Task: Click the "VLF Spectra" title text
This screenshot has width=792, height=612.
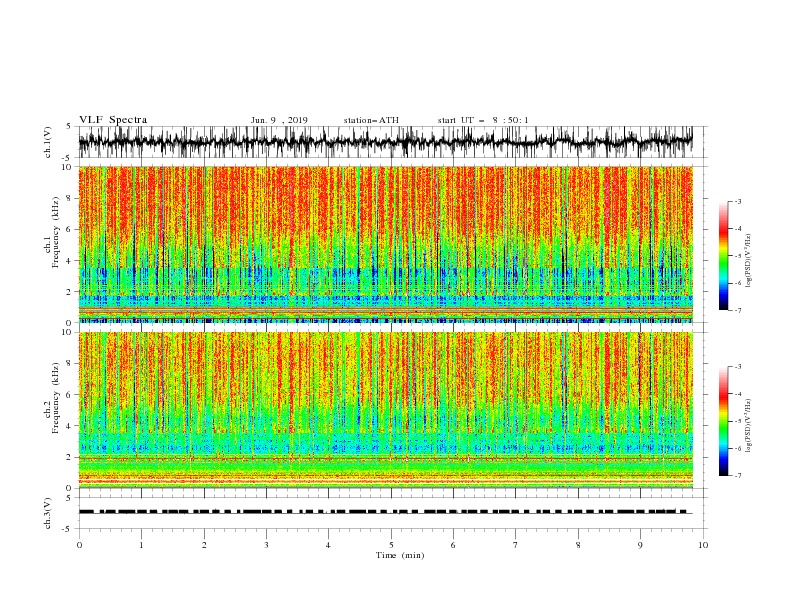Action: pos(113,120)
